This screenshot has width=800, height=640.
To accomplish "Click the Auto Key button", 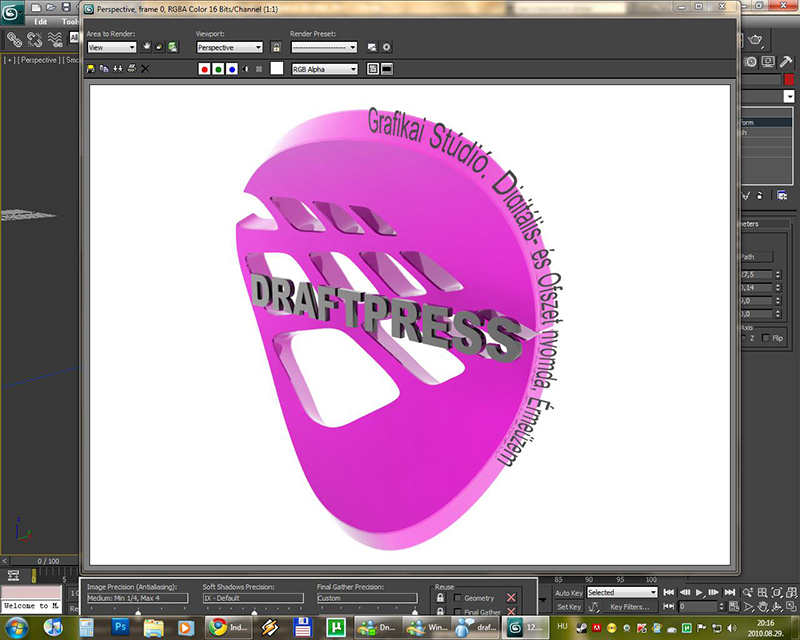I will coord(569,592).
